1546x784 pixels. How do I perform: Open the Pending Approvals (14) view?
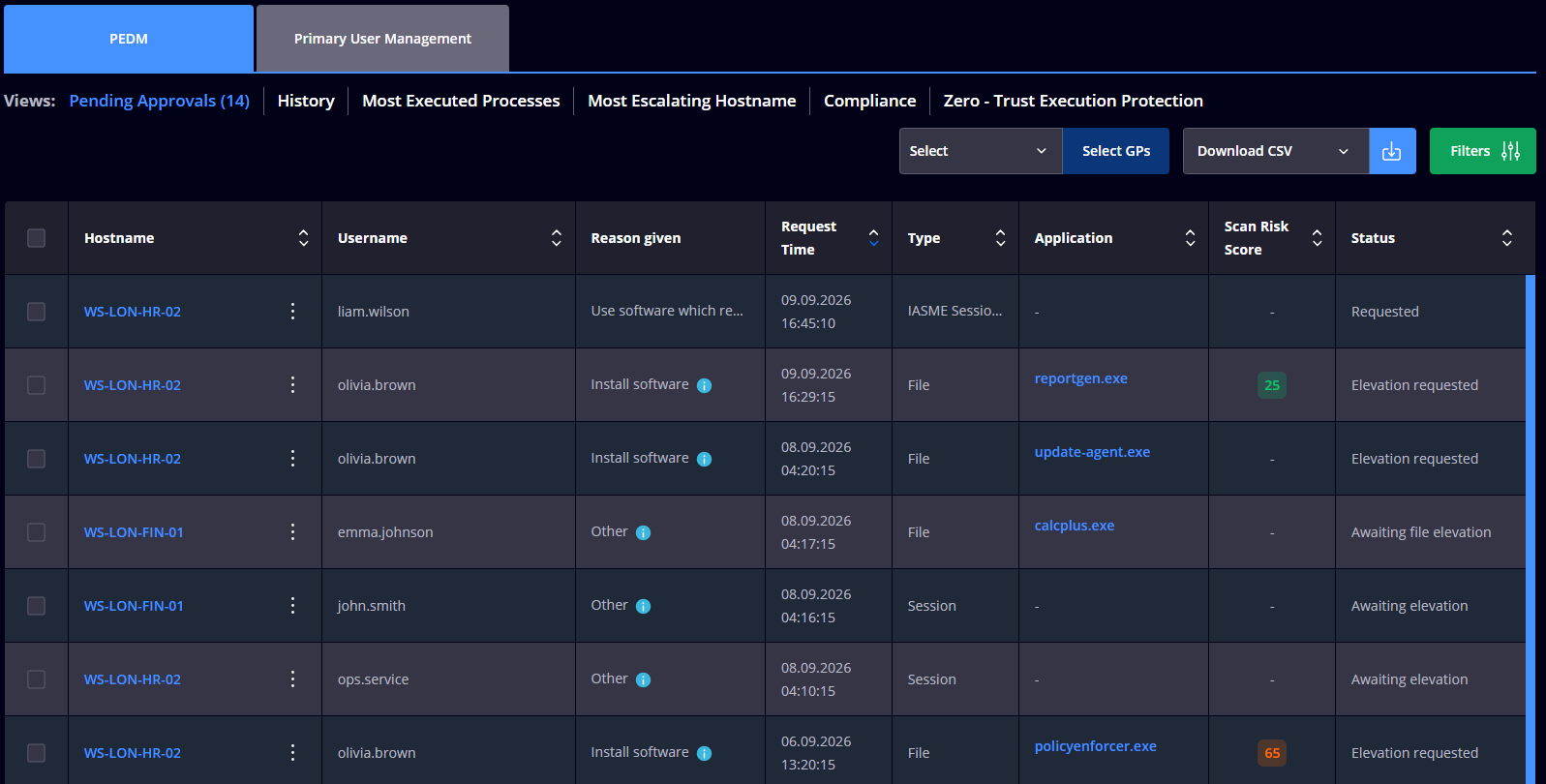(x=160, y=101)
